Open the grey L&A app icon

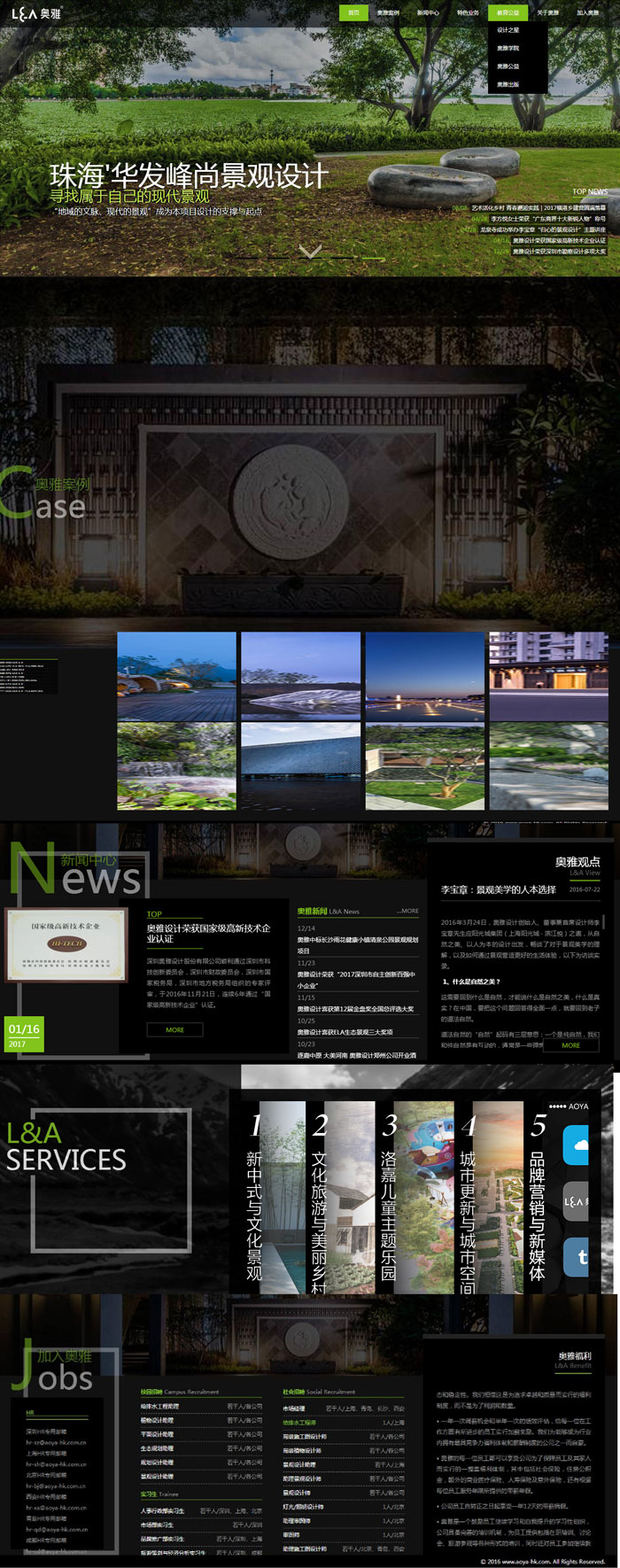pyautogui.click(x=577, y=1201)
